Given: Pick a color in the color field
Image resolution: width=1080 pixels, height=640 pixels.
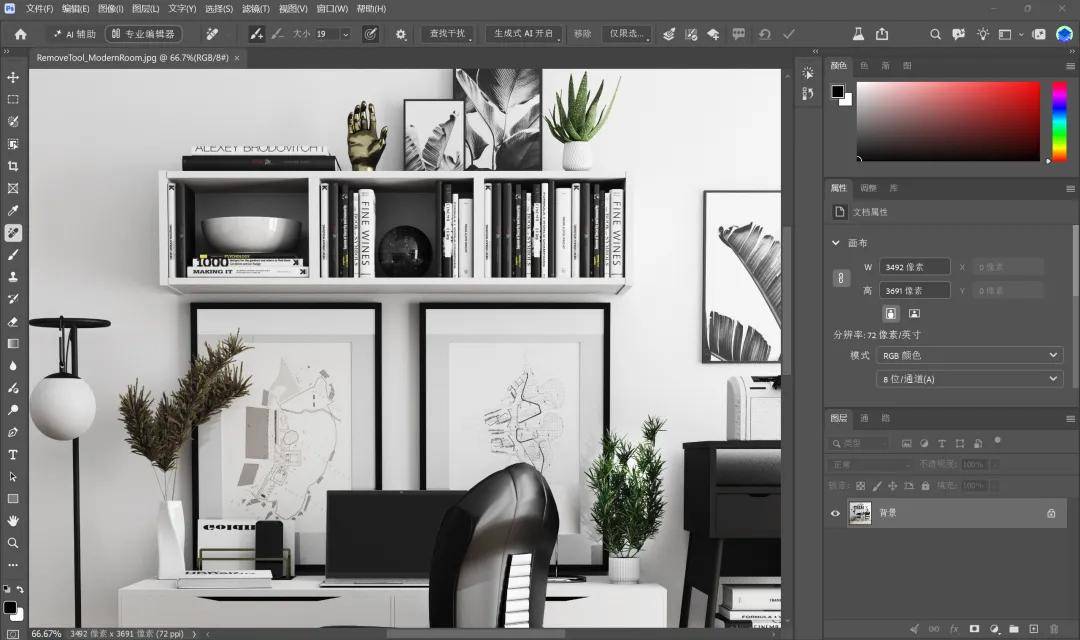Looking at the screenshot, I should [948, 122].
